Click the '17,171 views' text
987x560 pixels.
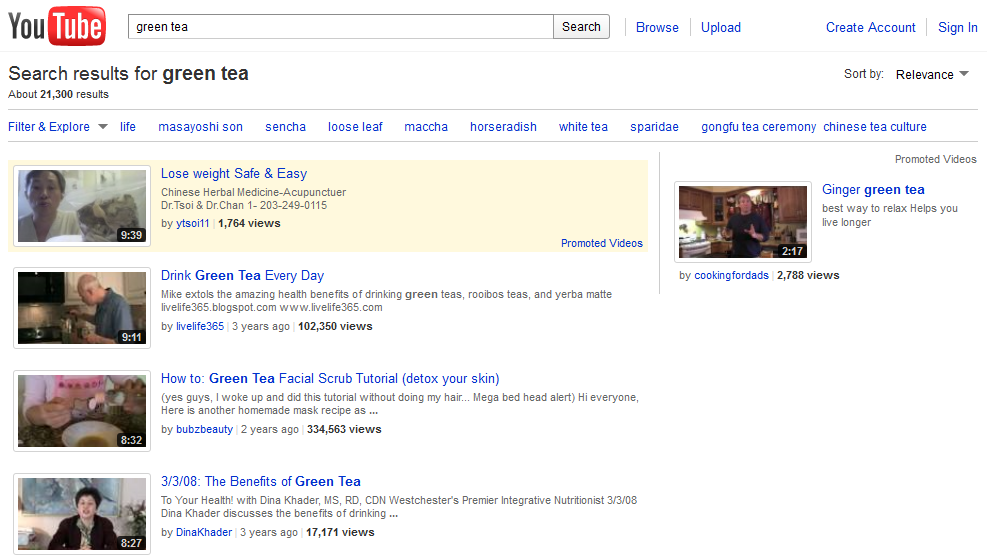pyautogui.click(x=340, y=532)
